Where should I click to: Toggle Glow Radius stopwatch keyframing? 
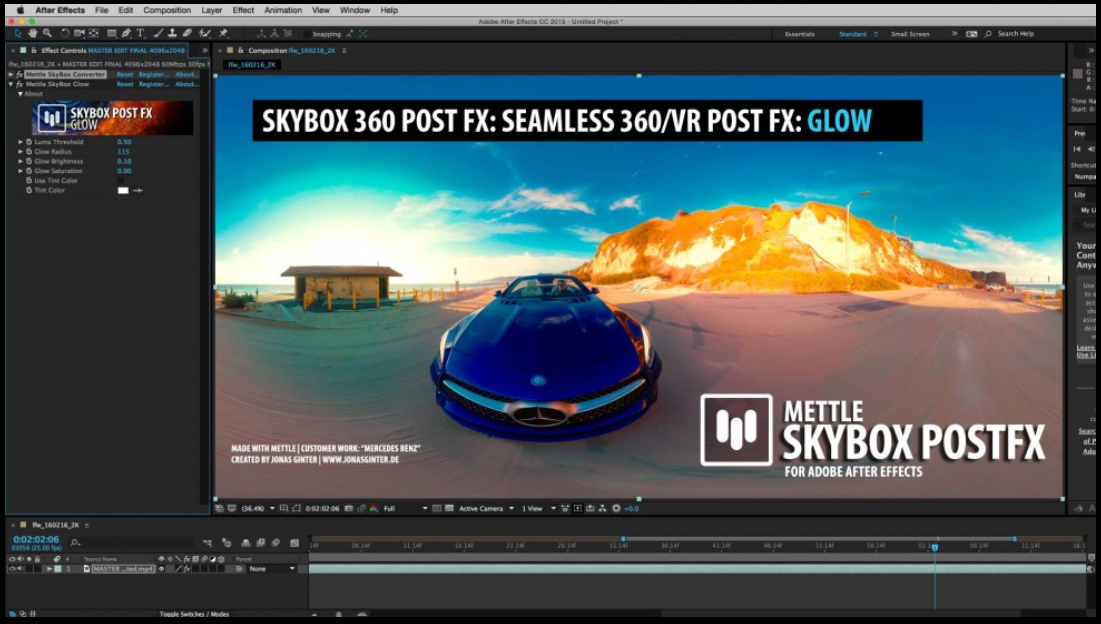tap(29, 152)
